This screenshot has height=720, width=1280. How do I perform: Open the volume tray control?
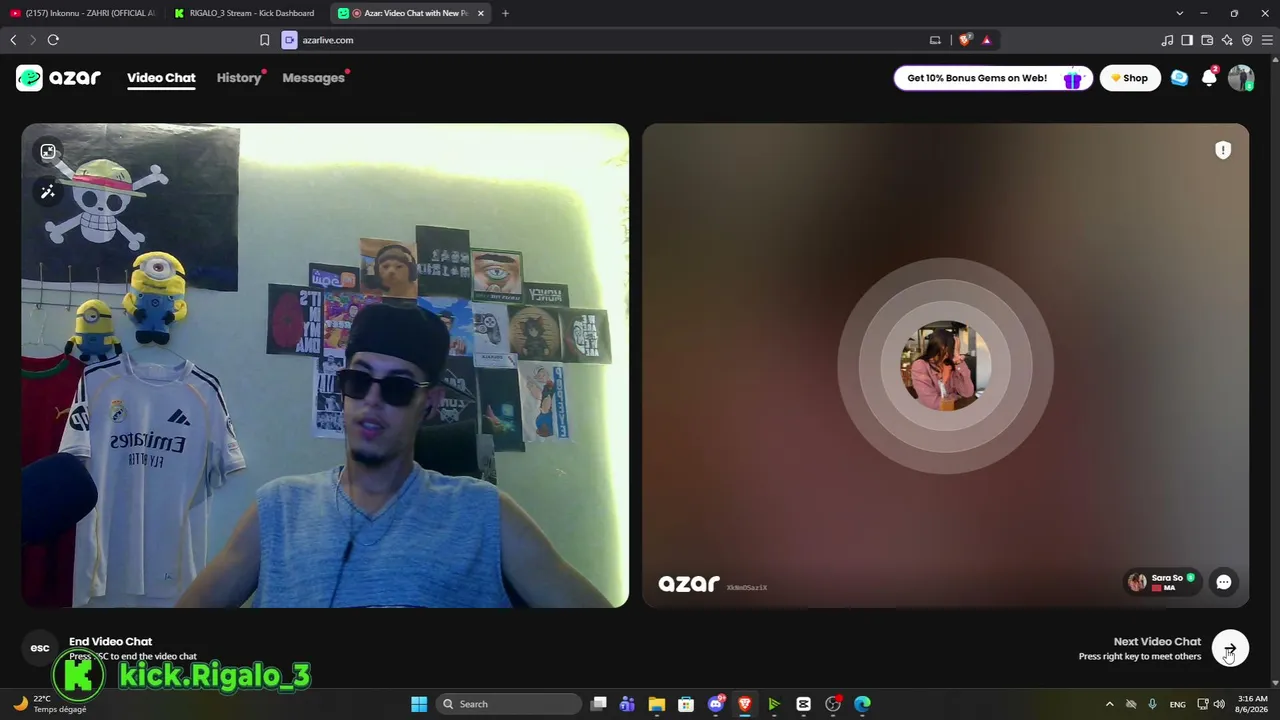[x=1219, y=704]
